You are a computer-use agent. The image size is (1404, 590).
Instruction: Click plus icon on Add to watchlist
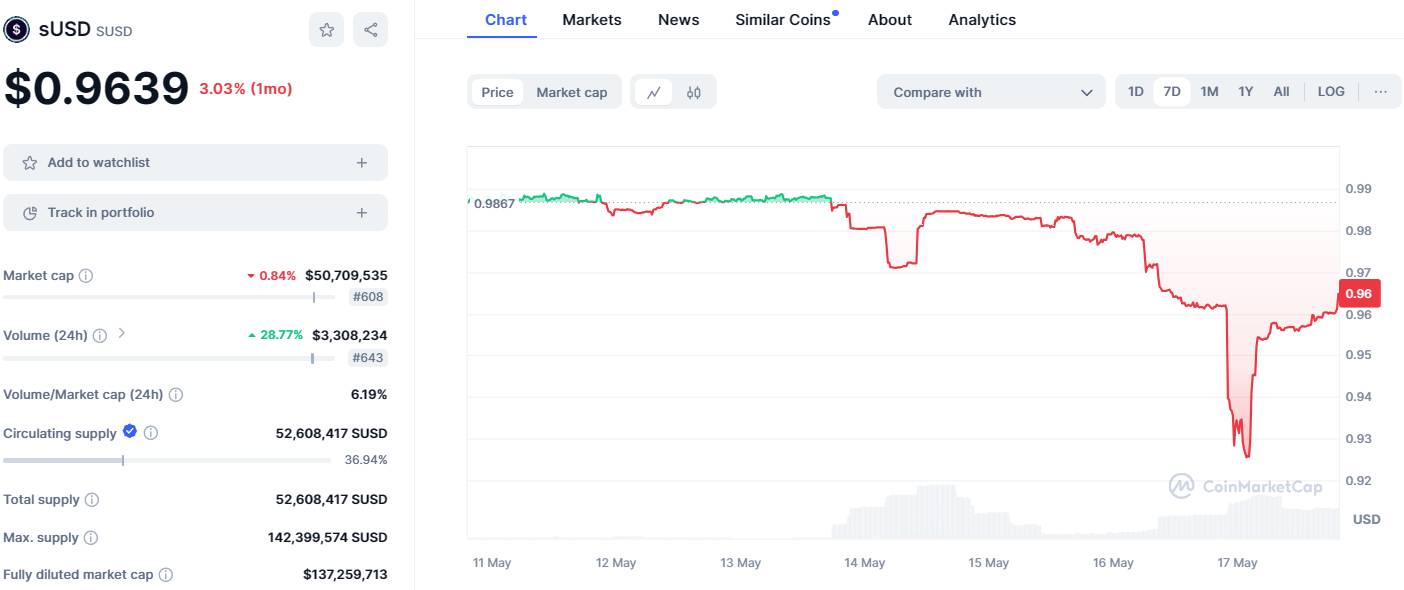click(362, 162)
